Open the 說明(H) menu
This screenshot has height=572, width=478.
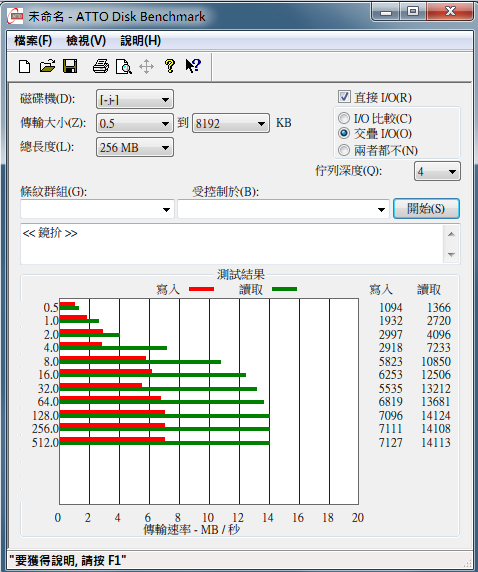[x=140, y=40]
